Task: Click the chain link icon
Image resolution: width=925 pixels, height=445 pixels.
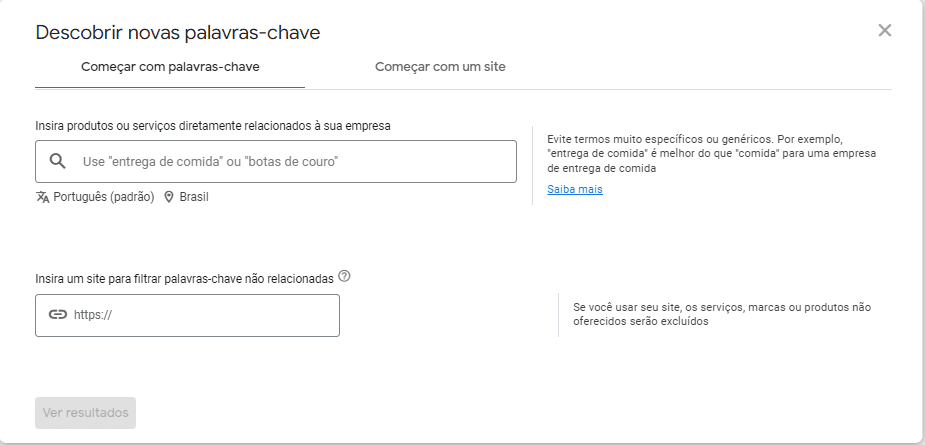Action: coord(58,315)
